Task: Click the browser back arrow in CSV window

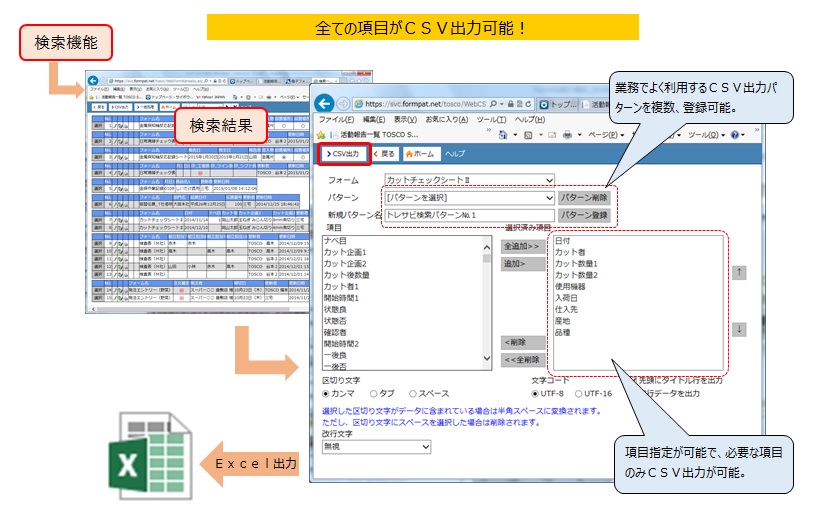Action: (x=325, y=104)
